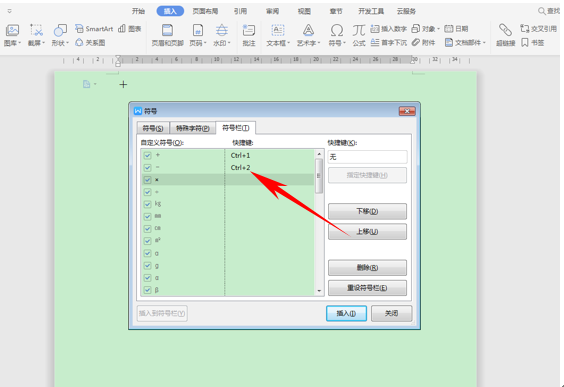Image resolution: width=564 pixels, height=387 pixels.
Task: Toggle the β symbol checkbox
Action: pos(147,290)
